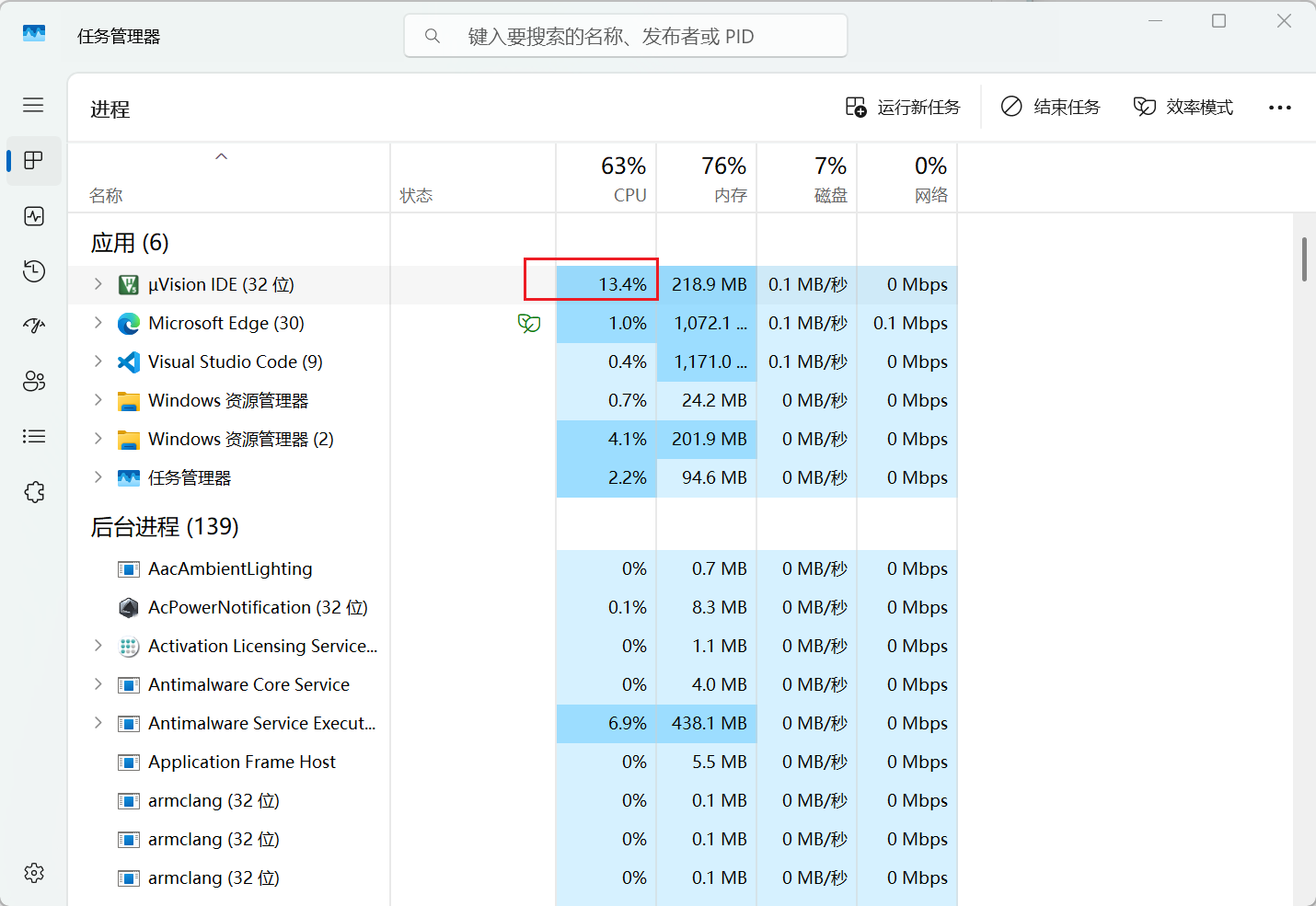
Task: Click the search magnifier icon
Action: [x=432, y=36]
